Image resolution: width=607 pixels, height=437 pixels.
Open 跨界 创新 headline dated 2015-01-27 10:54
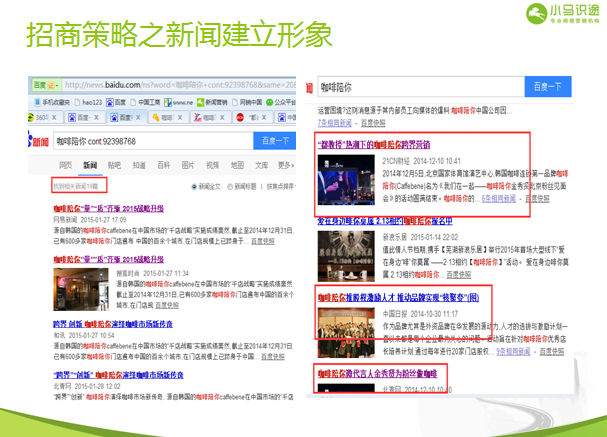pyautogui.click(x=113, y=324)
